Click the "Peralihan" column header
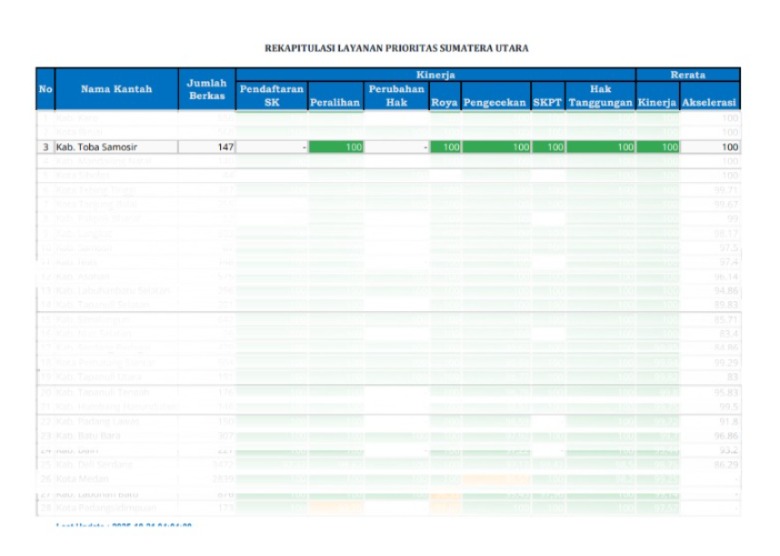The height and width of the screenshot is (556, 780). click(x=335, y=103)
